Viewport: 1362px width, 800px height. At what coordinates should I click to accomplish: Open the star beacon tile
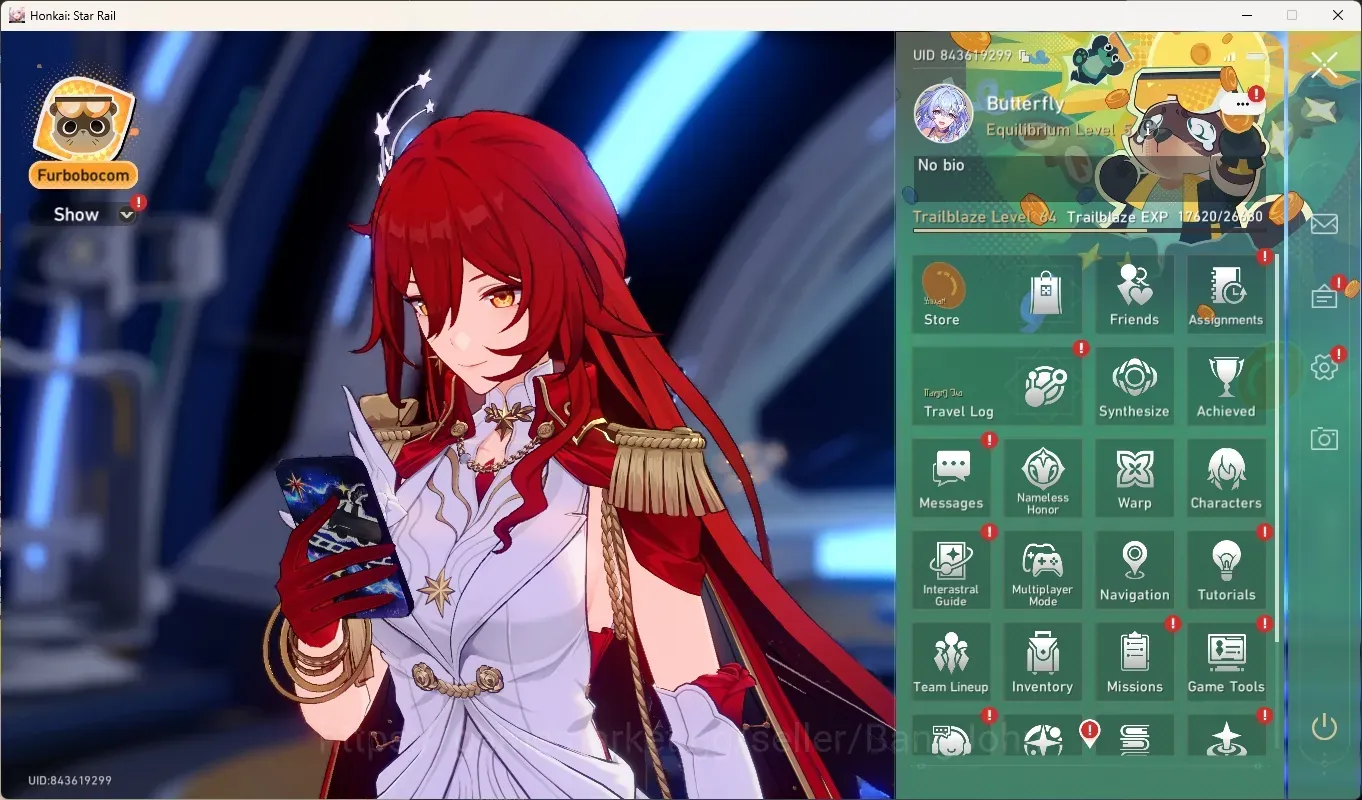pos(1226,736)
